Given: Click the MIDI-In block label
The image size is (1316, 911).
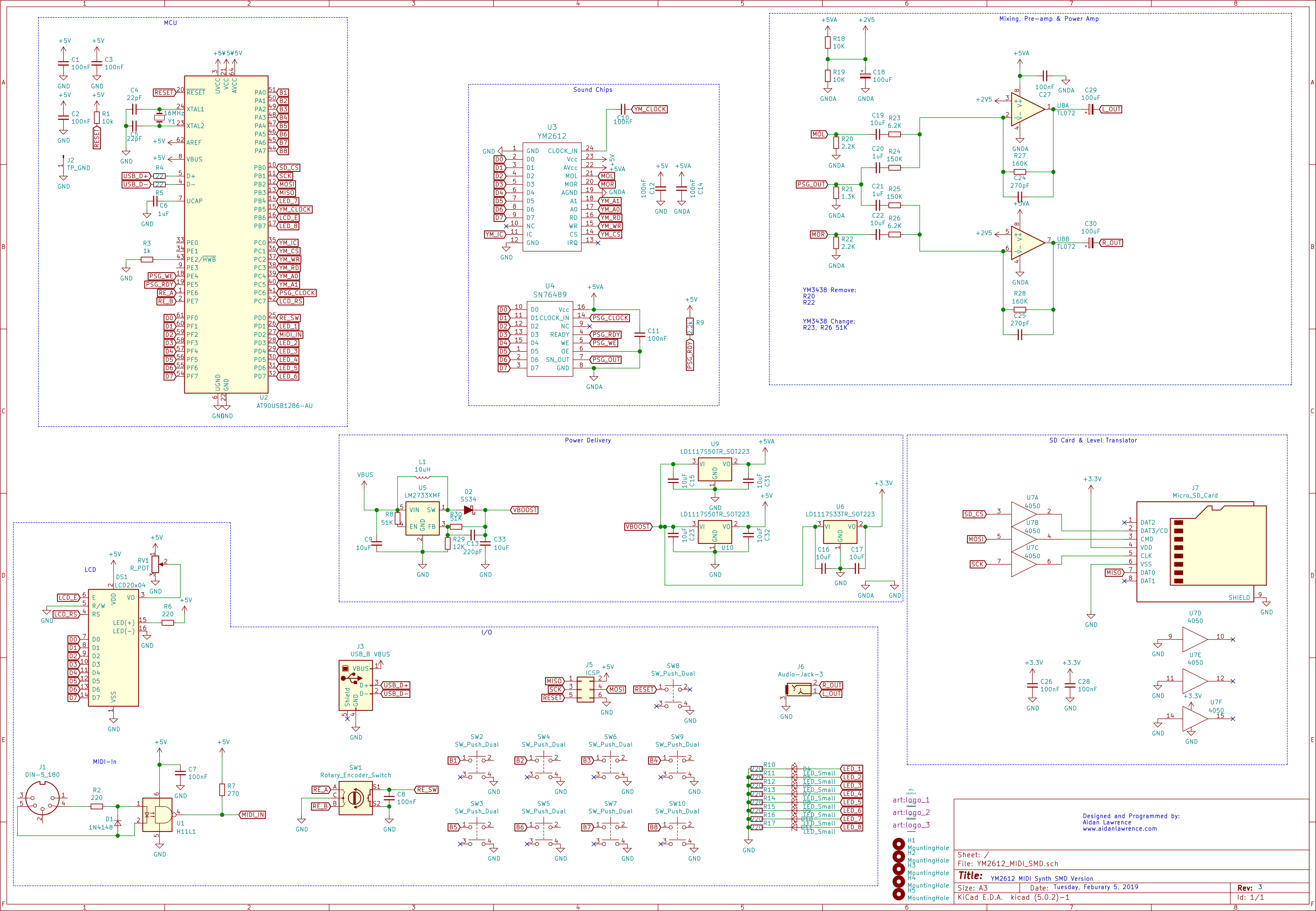Looking at the screenshot, I should pyautogui.click(x=105, y=762).
